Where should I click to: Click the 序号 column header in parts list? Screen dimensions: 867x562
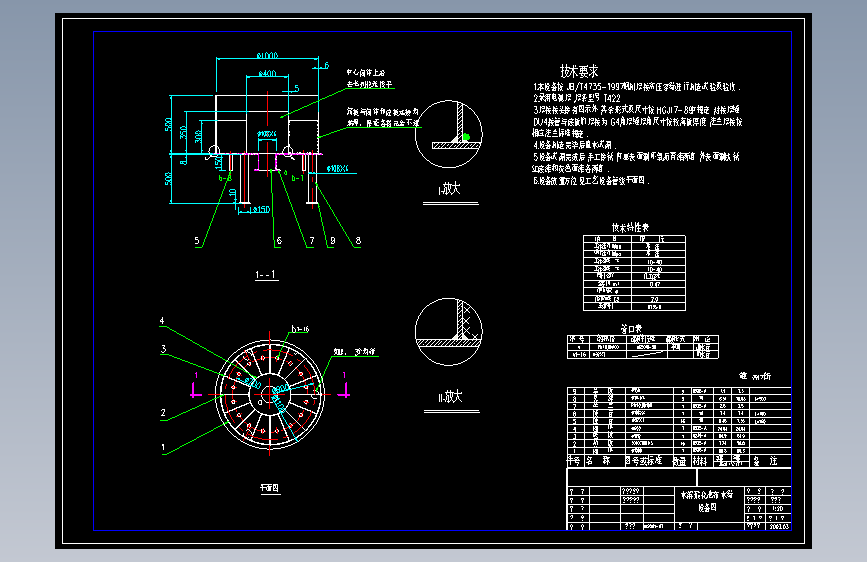click(x=573, y=461)
